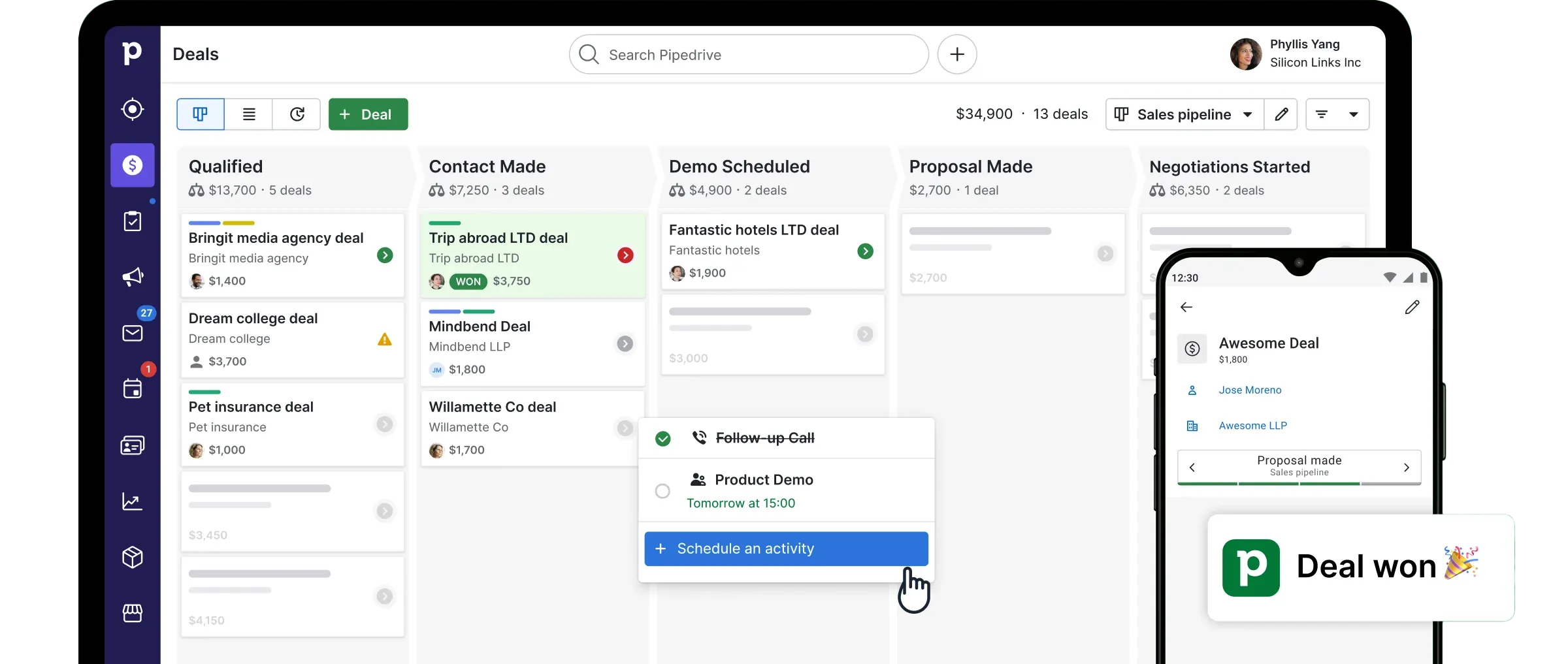1568x664 pixels.
Task: Click blue label on Bringit media deal
Action: (x=204, y=223)
